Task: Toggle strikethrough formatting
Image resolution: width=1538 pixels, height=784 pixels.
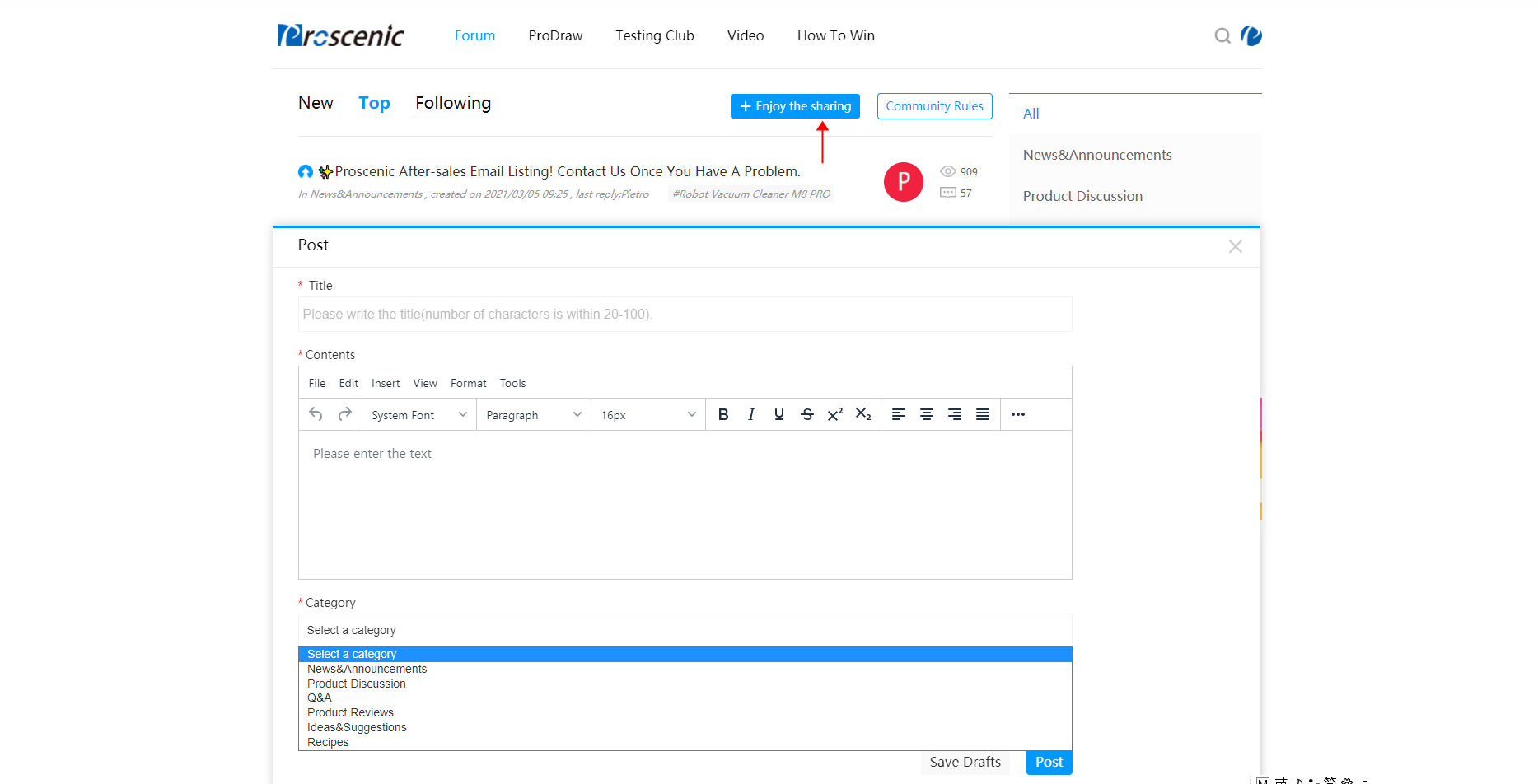Action: (x=807, y=414)
